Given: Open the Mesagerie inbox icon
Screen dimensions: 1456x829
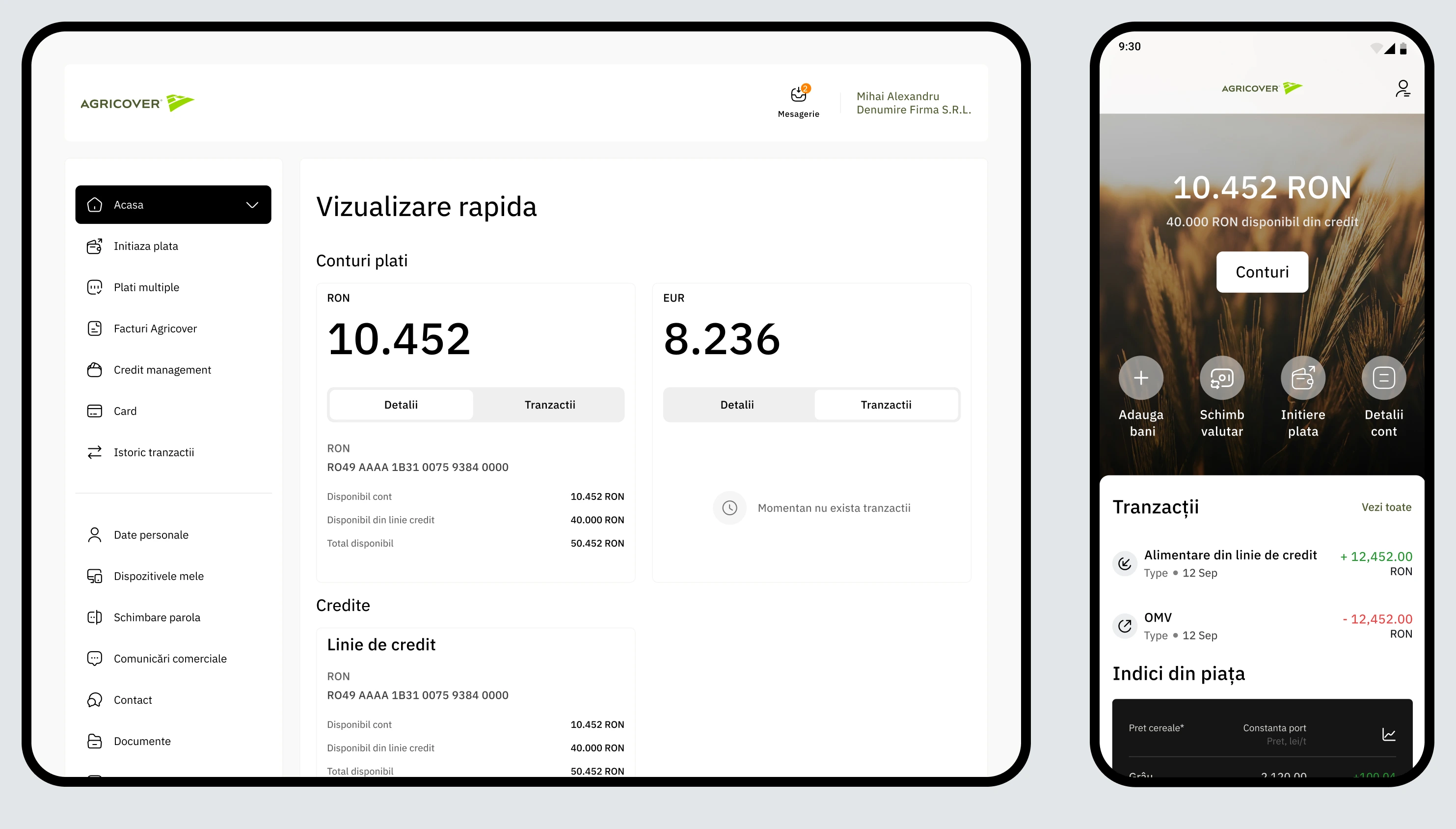Looking at the screenshot, I should point(798,94).
